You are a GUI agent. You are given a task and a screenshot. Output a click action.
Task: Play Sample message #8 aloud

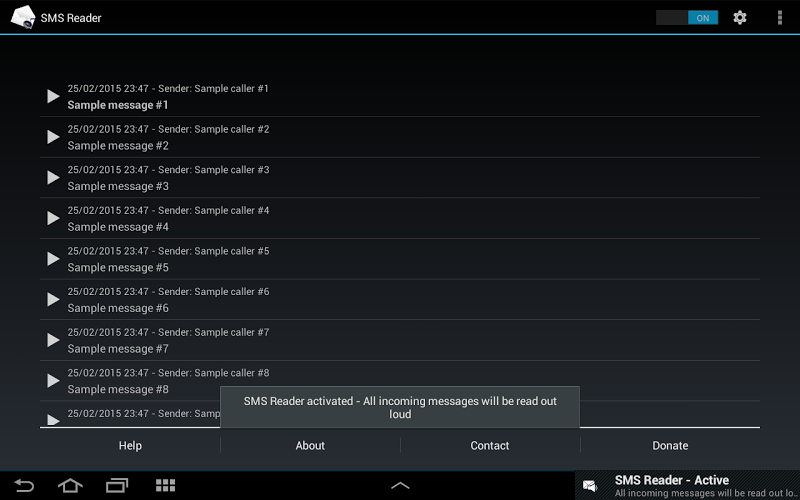coord(53,381)
